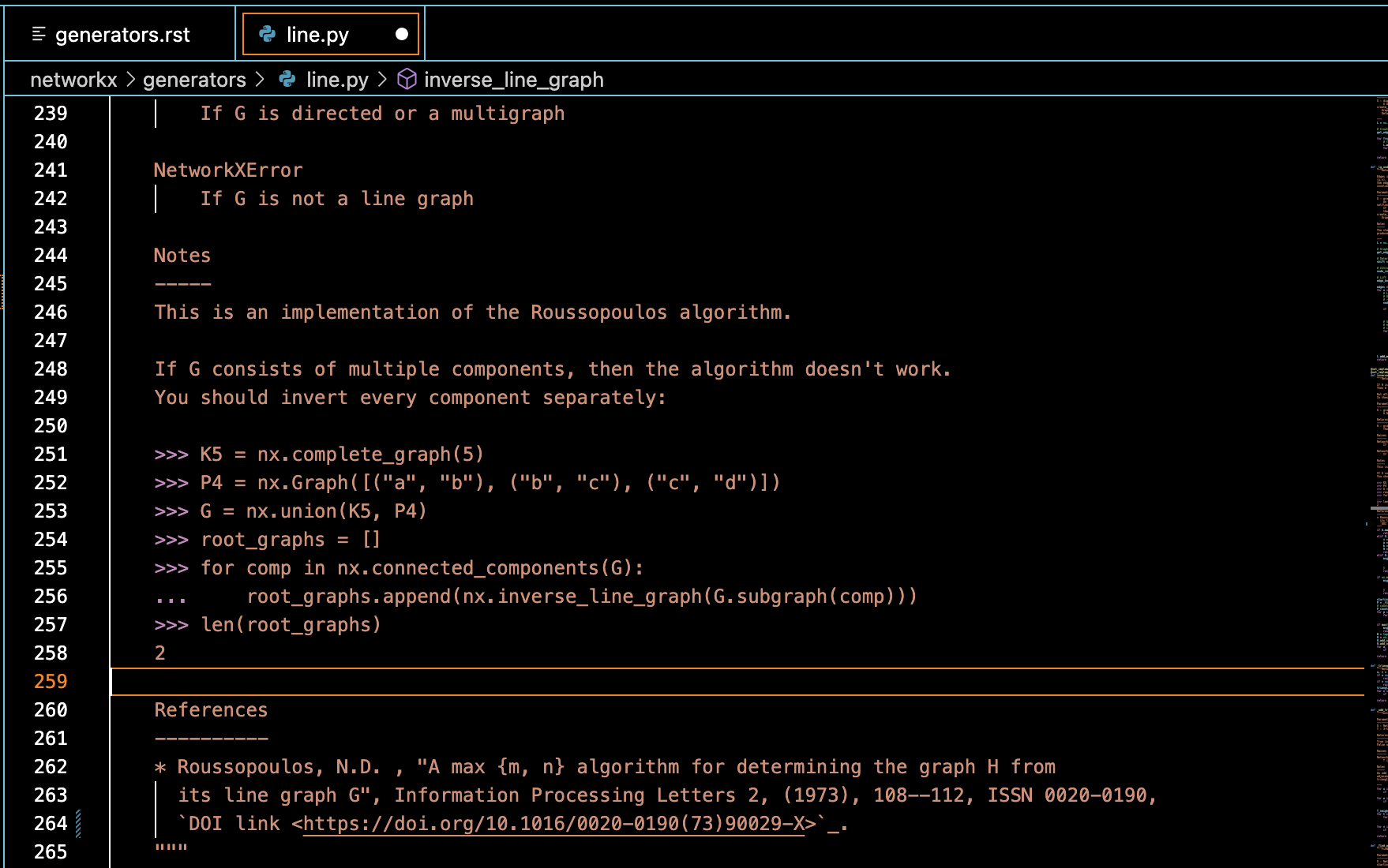Expand the generators breadcrumb segment

pos(194,80)
